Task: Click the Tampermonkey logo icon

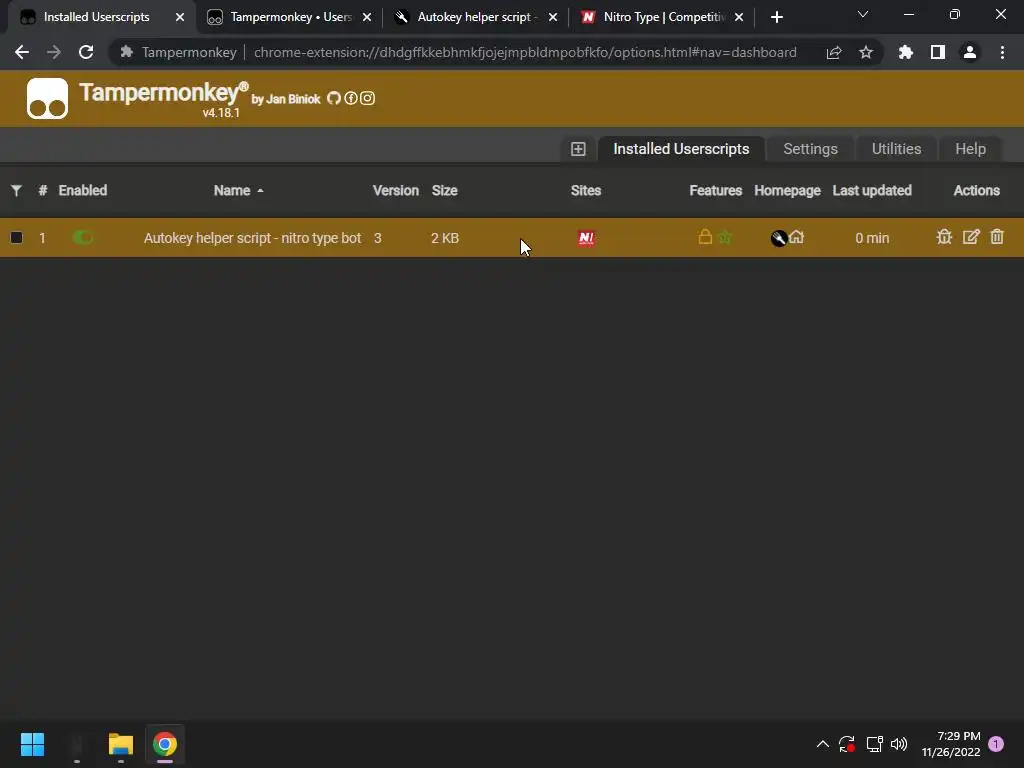Action: click(x=47, y=99)
